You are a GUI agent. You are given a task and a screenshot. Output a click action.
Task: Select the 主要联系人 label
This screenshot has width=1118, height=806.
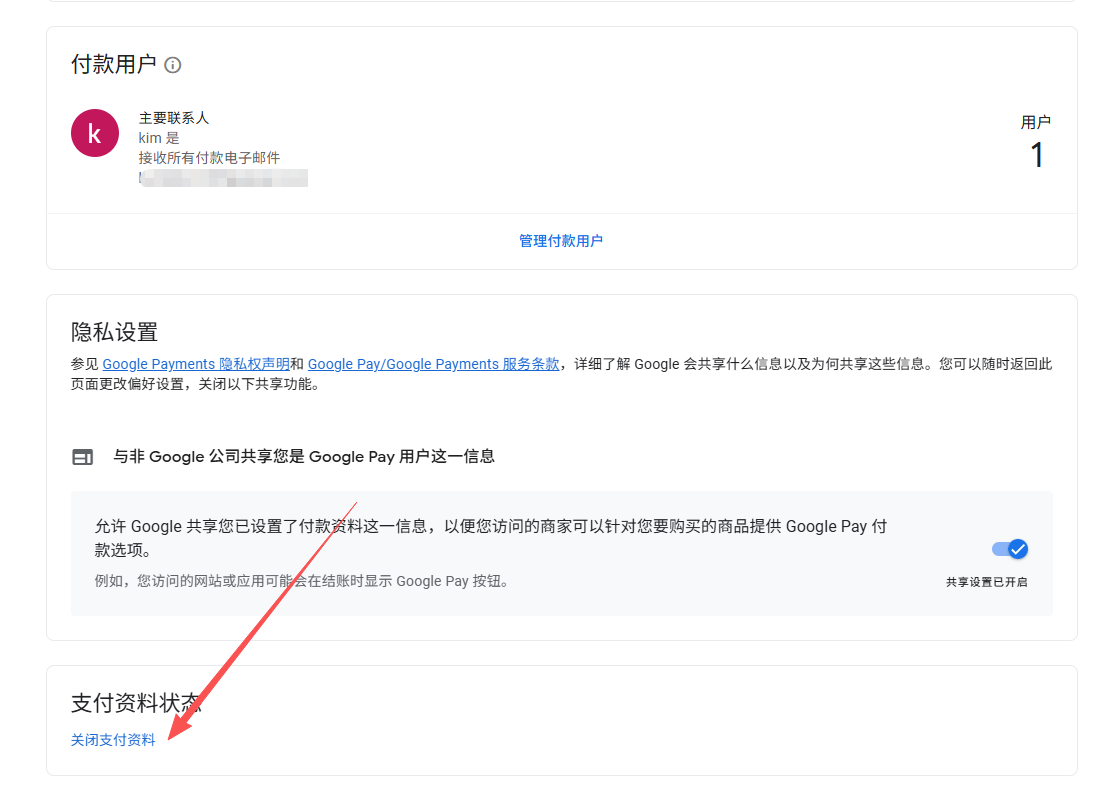pos(174,118)
